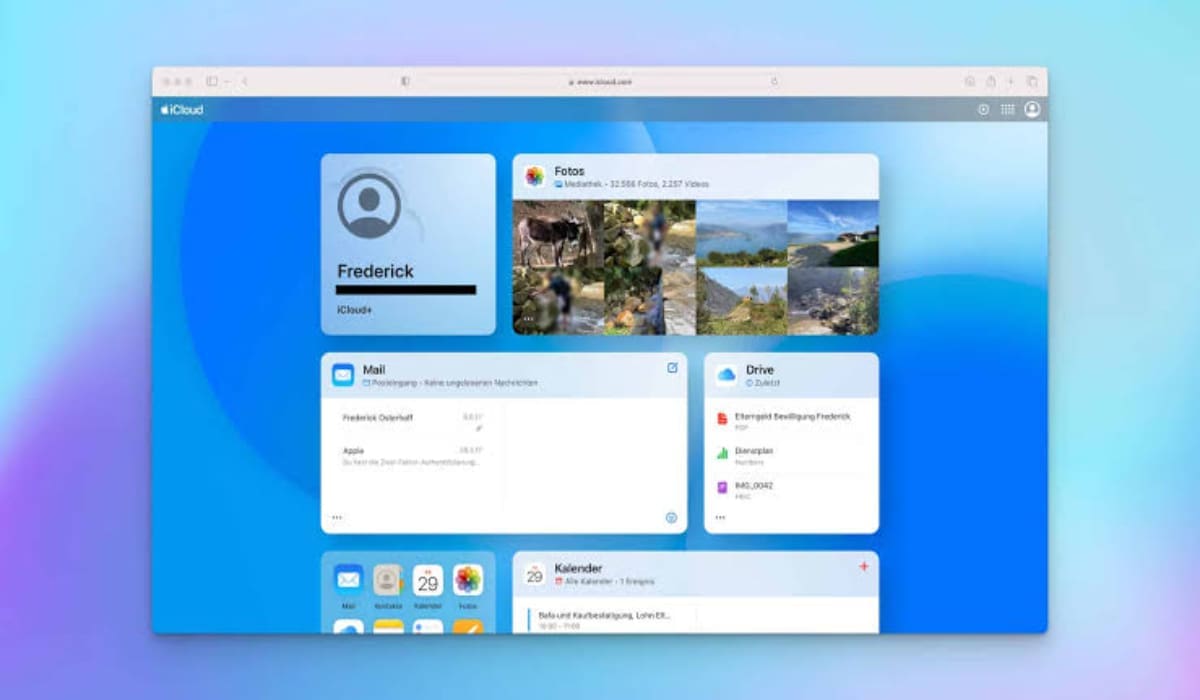Image resolution: width=1200 pixels, height=700 pixels.
Task: Select the name Frederick on the profile card
Action: point(375,271)
